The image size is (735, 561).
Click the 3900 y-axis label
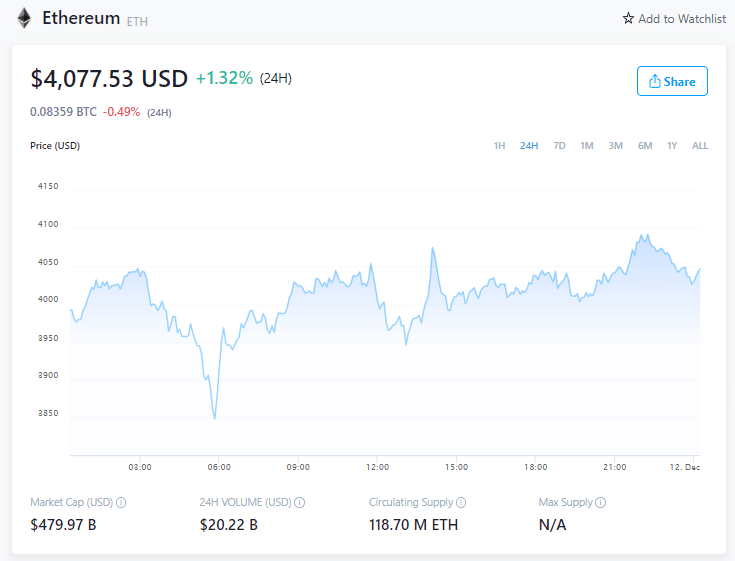point(48,375)
